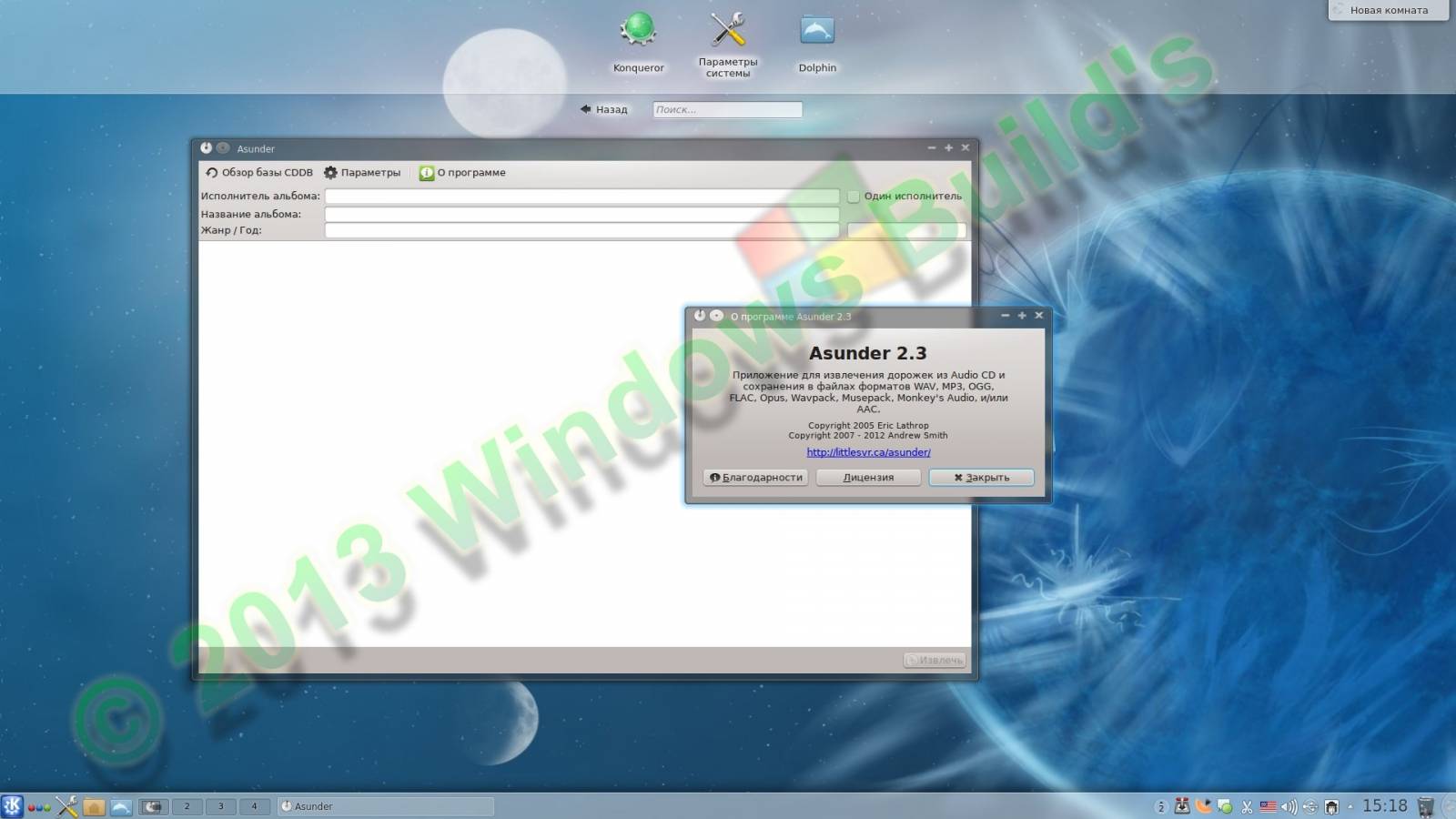The image size is (1456, 819).
Task: Click the download-arrow tray icon
Action: pos(1182,806)
